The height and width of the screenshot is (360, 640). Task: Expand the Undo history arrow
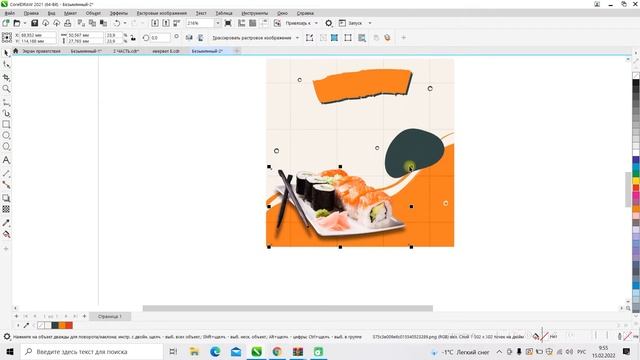125,23
